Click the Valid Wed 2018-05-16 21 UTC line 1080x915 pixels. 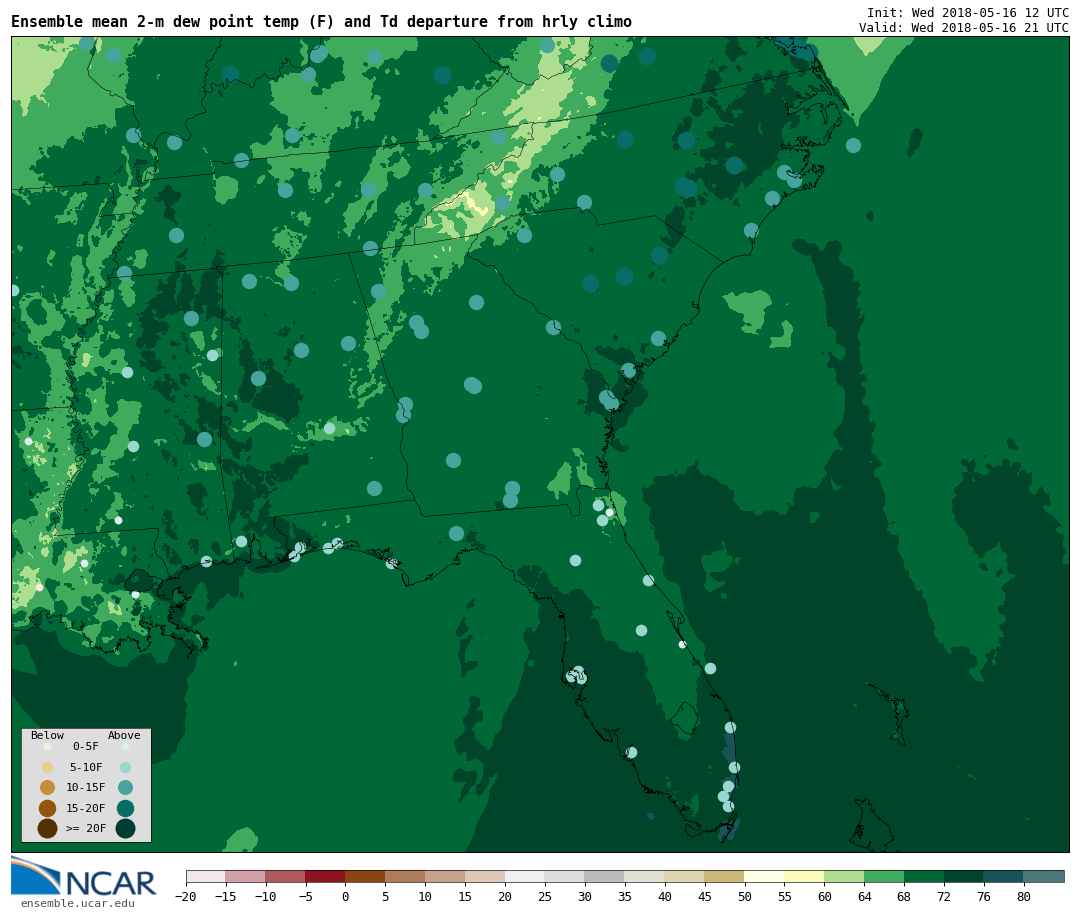click(x=964, y=28)
